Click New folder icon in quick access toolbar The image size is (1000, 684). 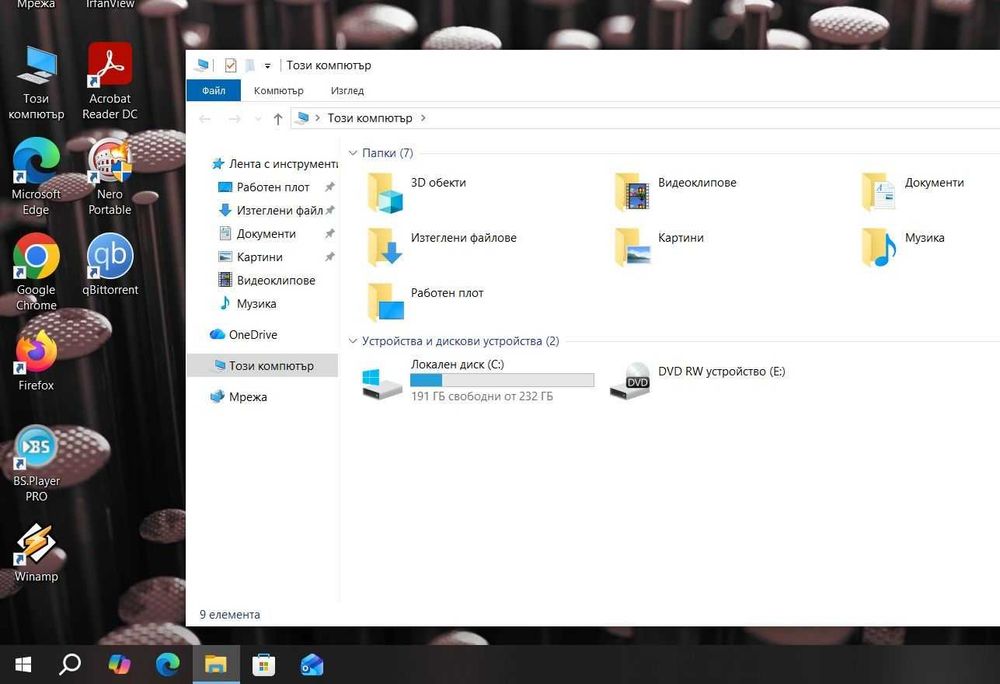coord(250,65)
